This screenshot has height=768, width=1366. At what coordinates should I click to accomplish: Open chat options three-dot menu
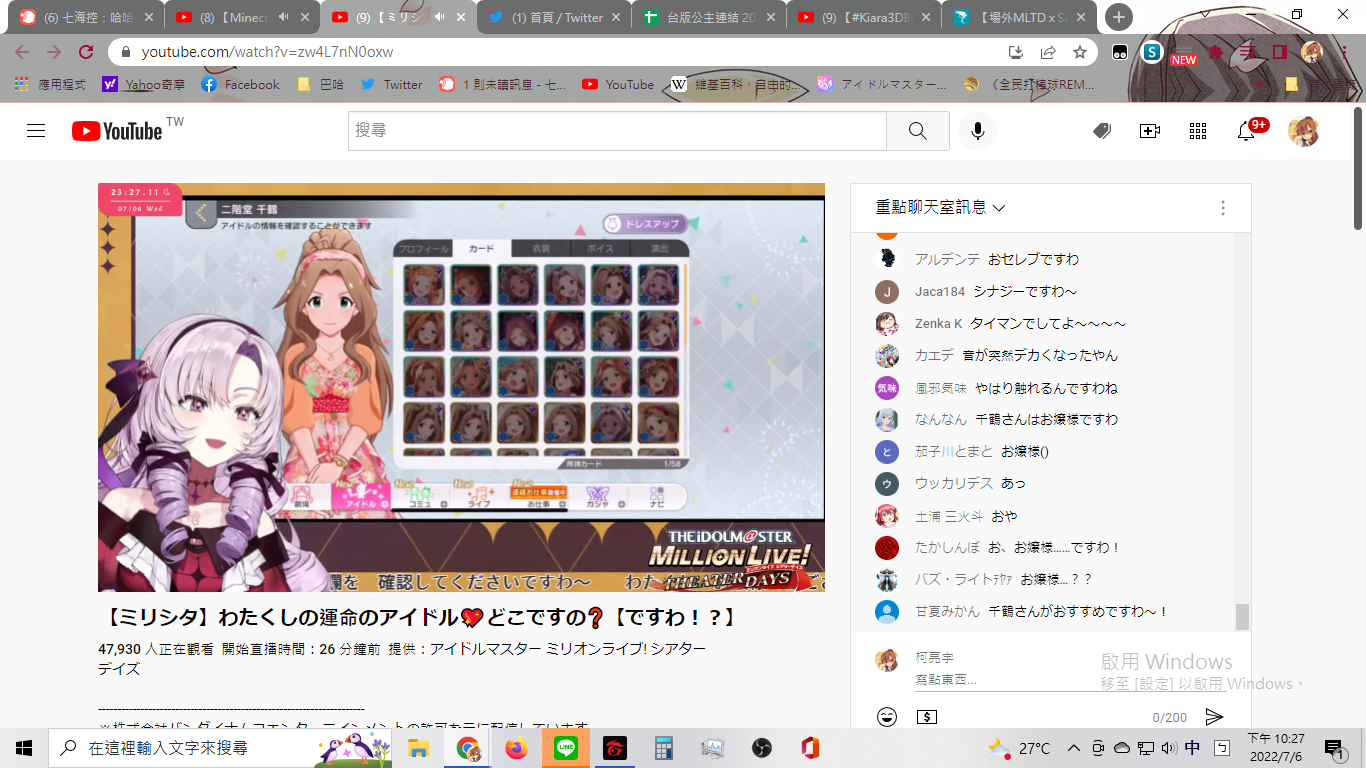point(1222,208)
